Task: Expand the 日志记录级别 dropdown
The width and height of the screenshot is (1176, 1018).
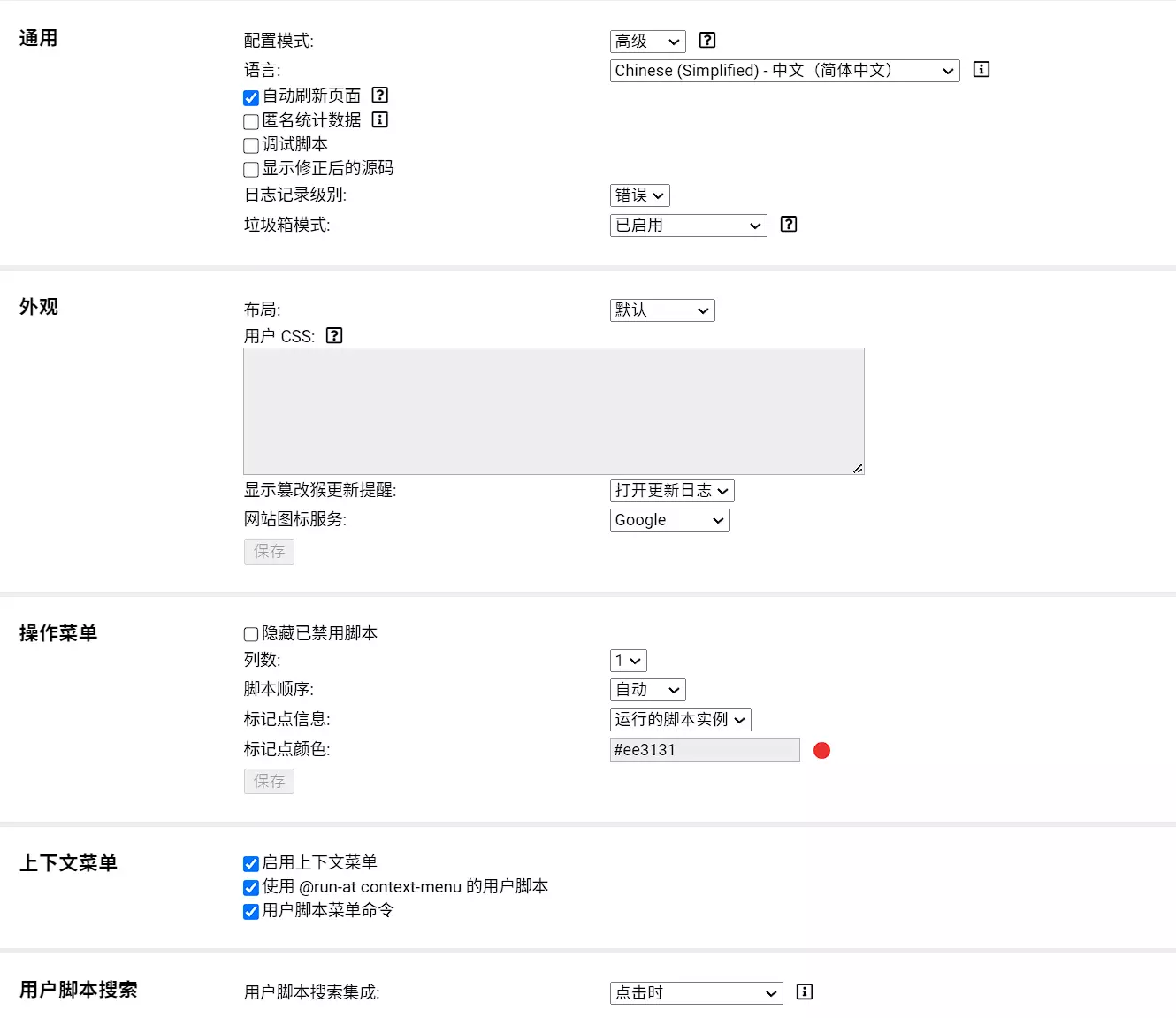Action: pos(639,195)
